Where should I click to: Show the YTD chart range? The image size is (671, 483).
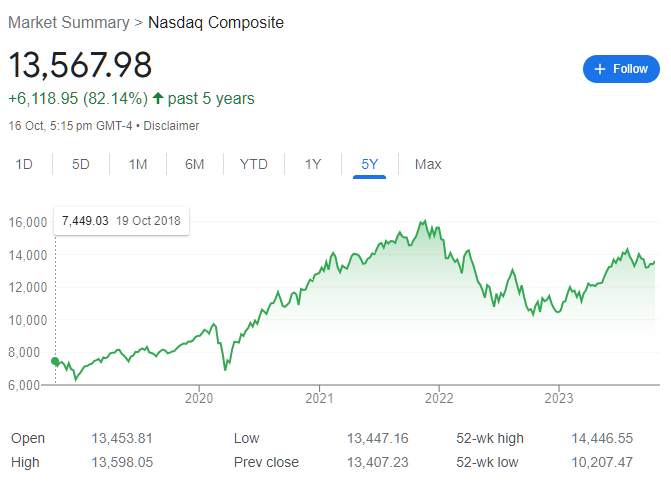point(254,164)
